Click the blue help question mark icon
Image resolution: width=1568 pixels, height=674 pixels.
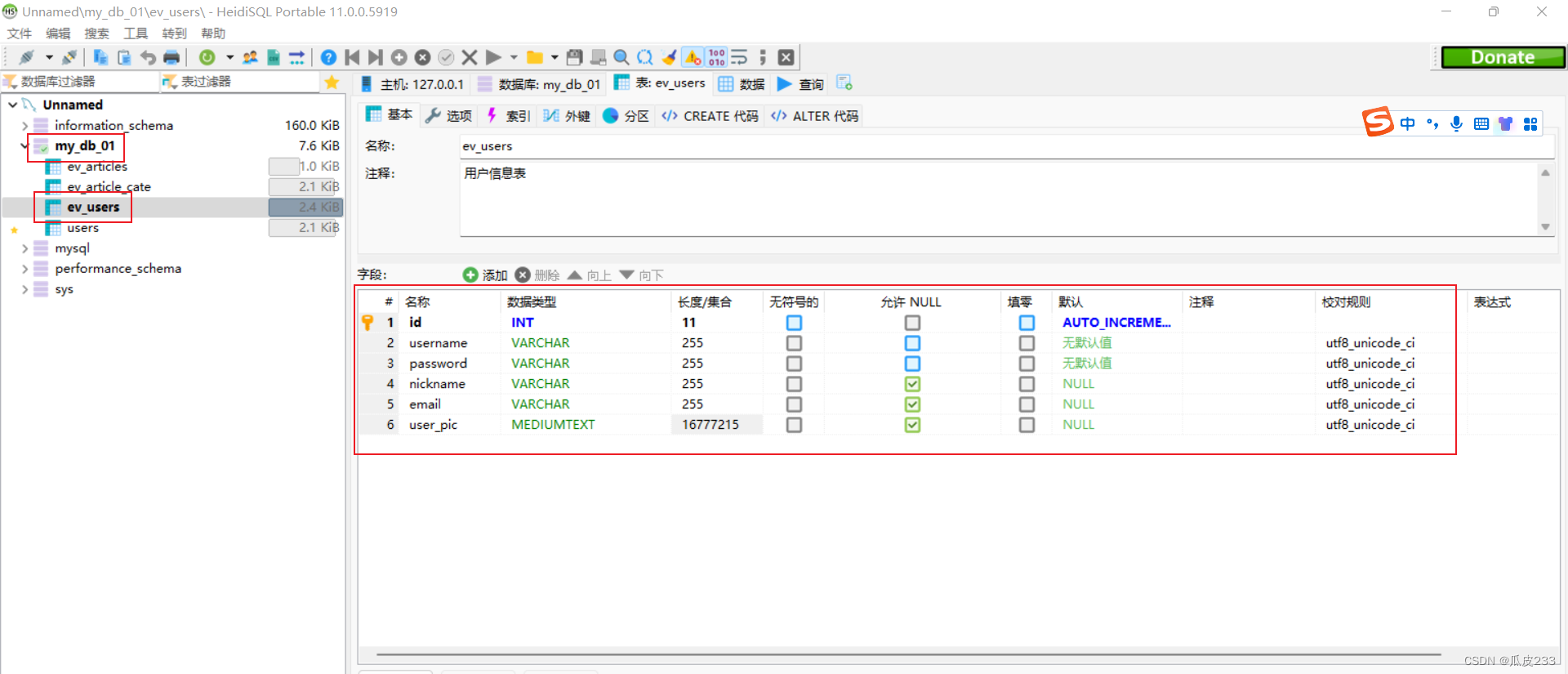click(328, 57)
